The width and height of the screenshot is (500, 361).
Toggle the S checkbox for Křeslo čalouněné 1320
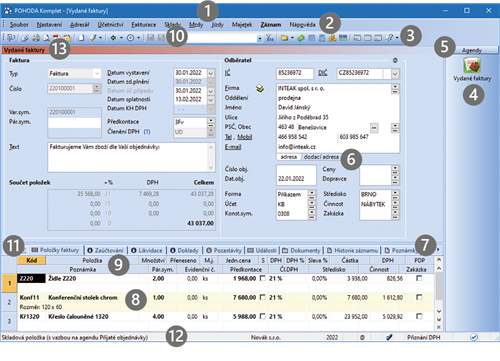tap(263, 316)
